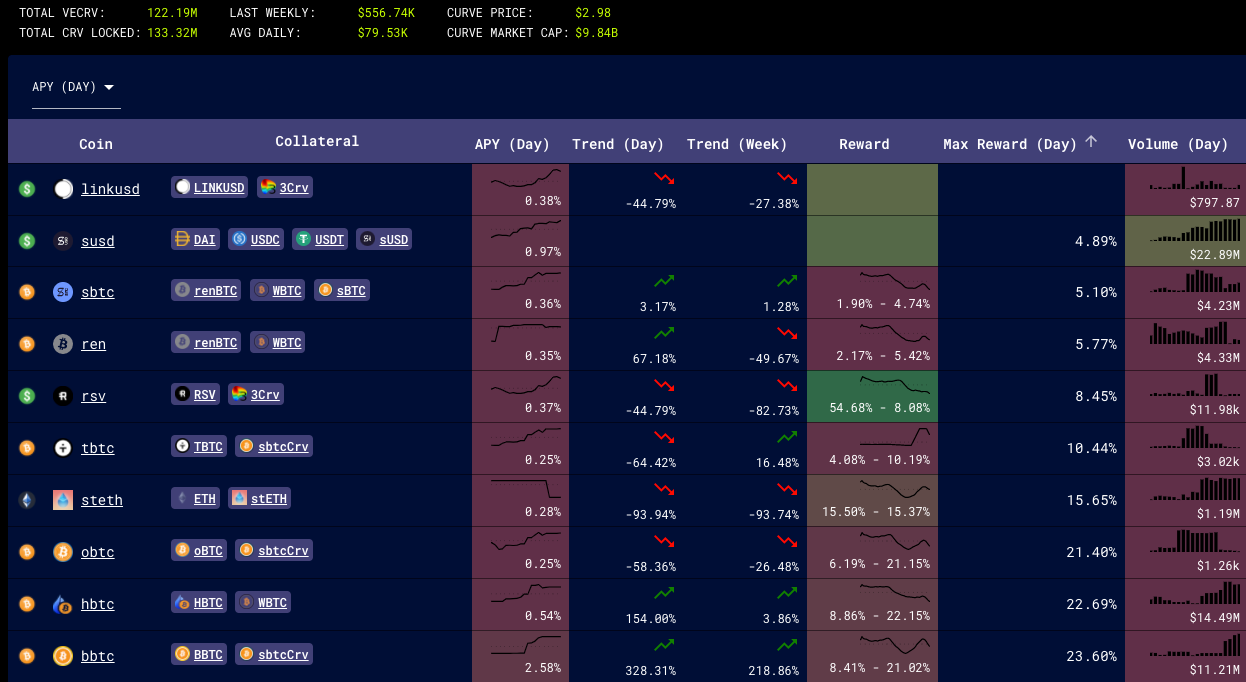
Task: Click the tbtc coin logo icon
Action: pyautogui.click(x=63, y=448)
